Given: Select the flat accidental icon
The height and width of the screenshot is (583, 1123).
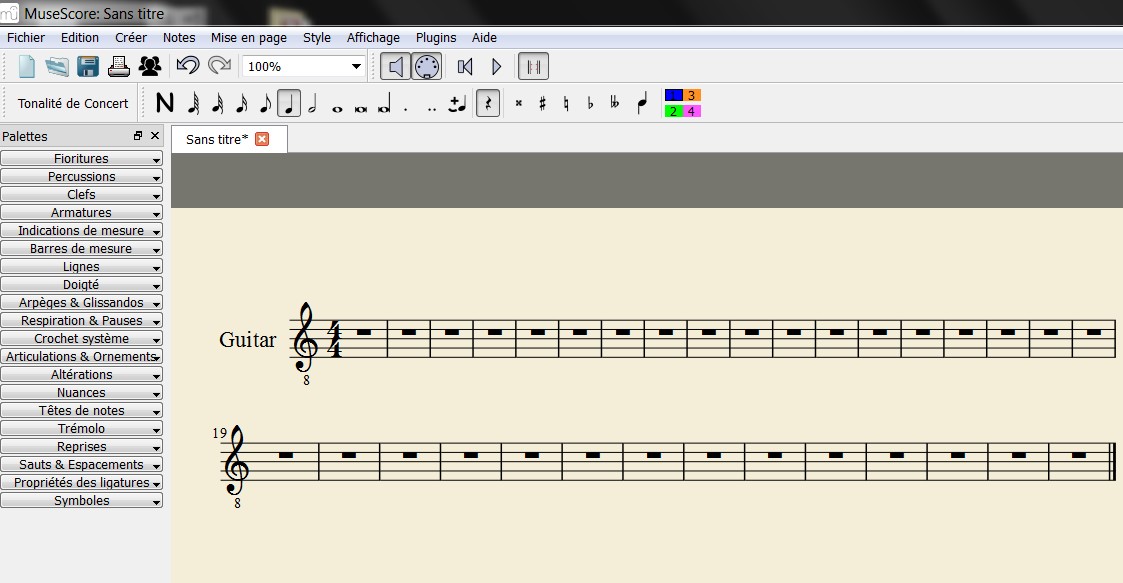Looking at the screenshot, I should coord(590,103).
